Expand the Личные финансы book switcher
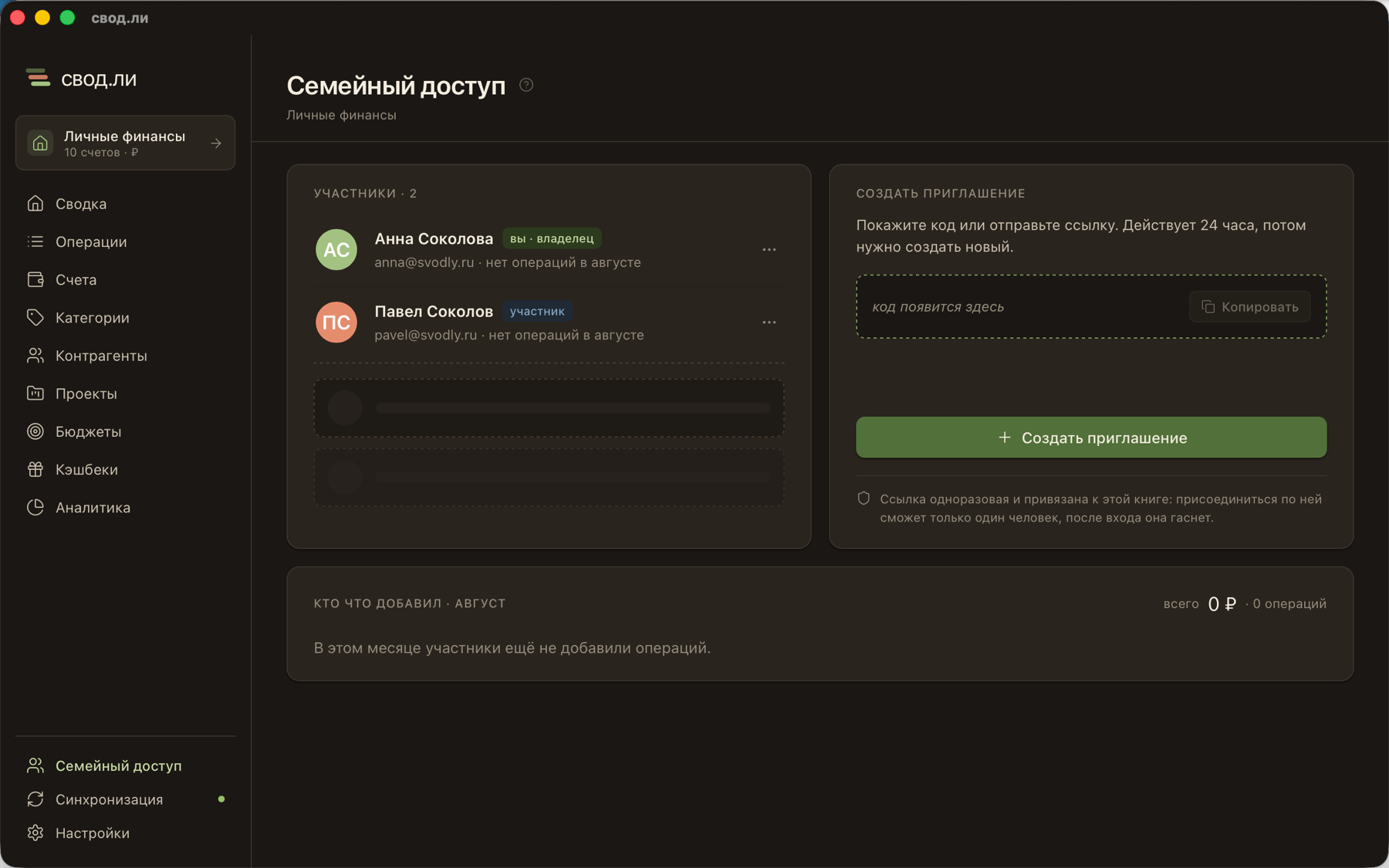 [x=125, y=143]
